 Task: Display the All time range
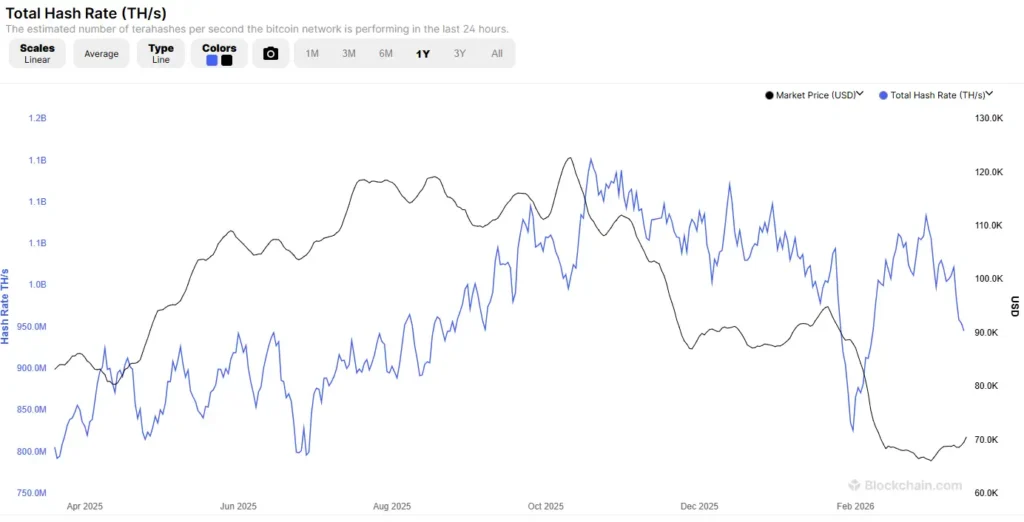point(497,54)
